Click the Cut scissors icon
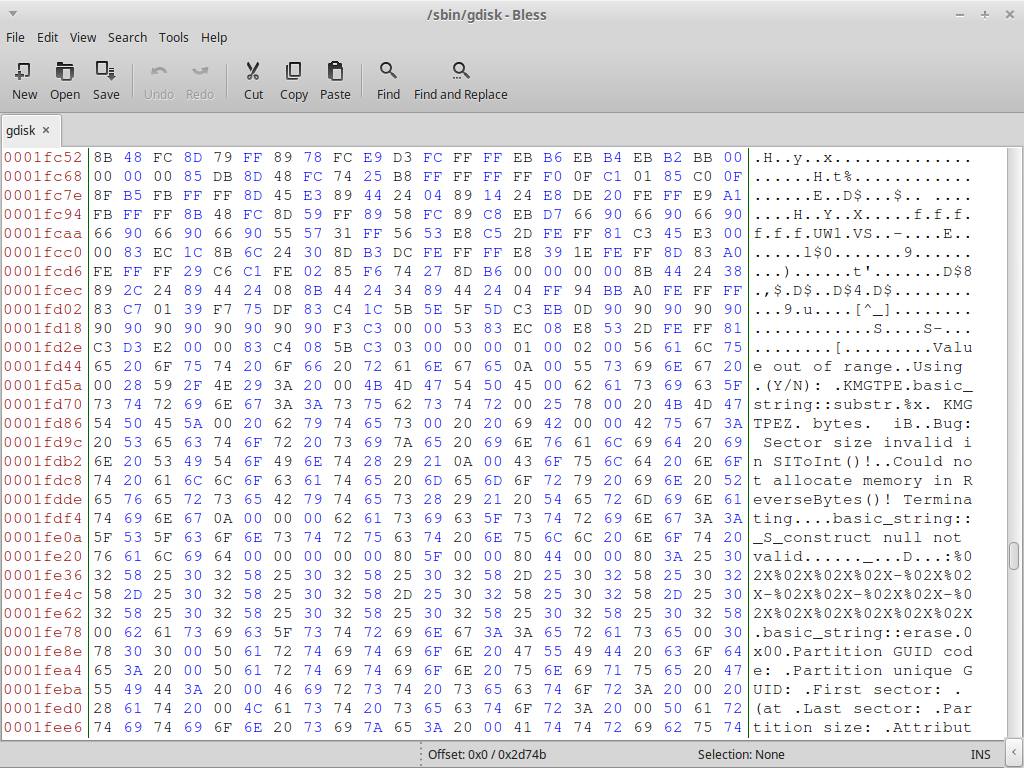Image resolution: width=1024 pixels, height=768 pixels. (253, 80)
